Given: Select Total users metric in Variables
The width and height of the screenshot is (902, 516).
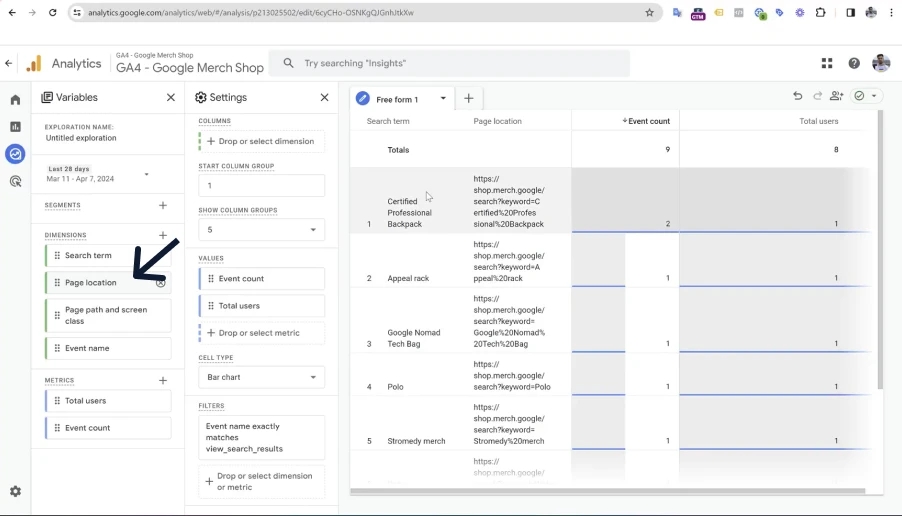Looking at the screenshot, I should 108,400.
